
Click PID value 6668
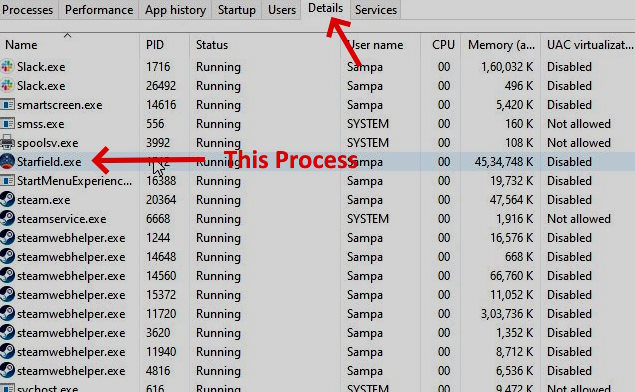158,219
